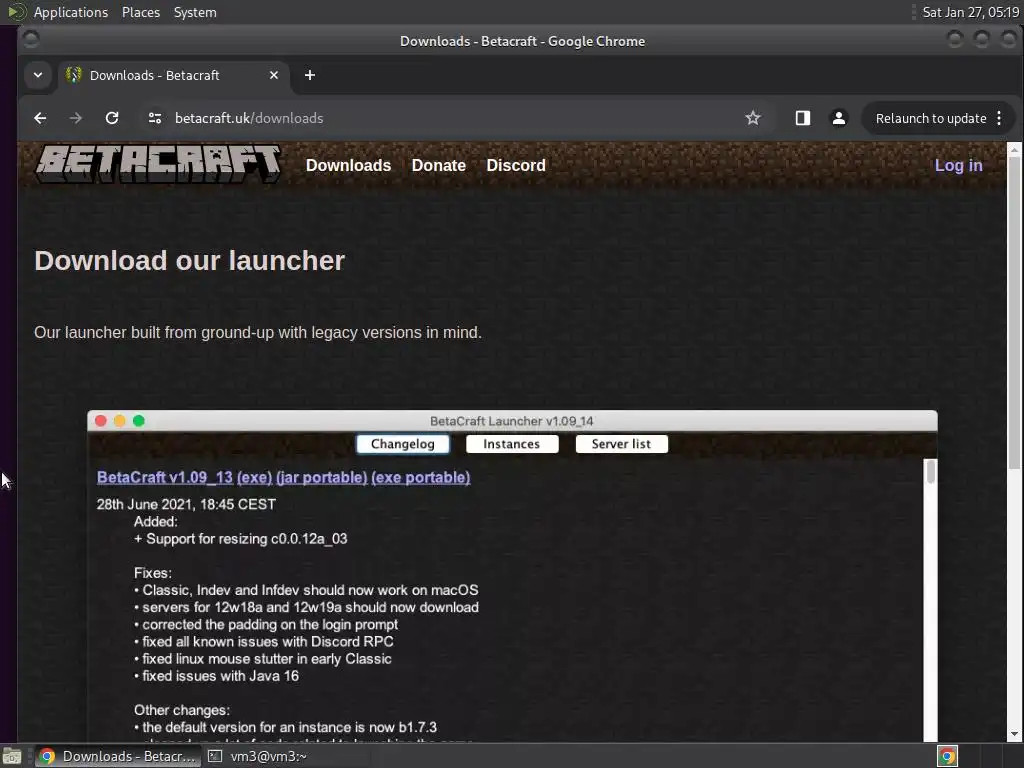
Task: Click Instances button in launcher image
Action: tap(512, 444)
